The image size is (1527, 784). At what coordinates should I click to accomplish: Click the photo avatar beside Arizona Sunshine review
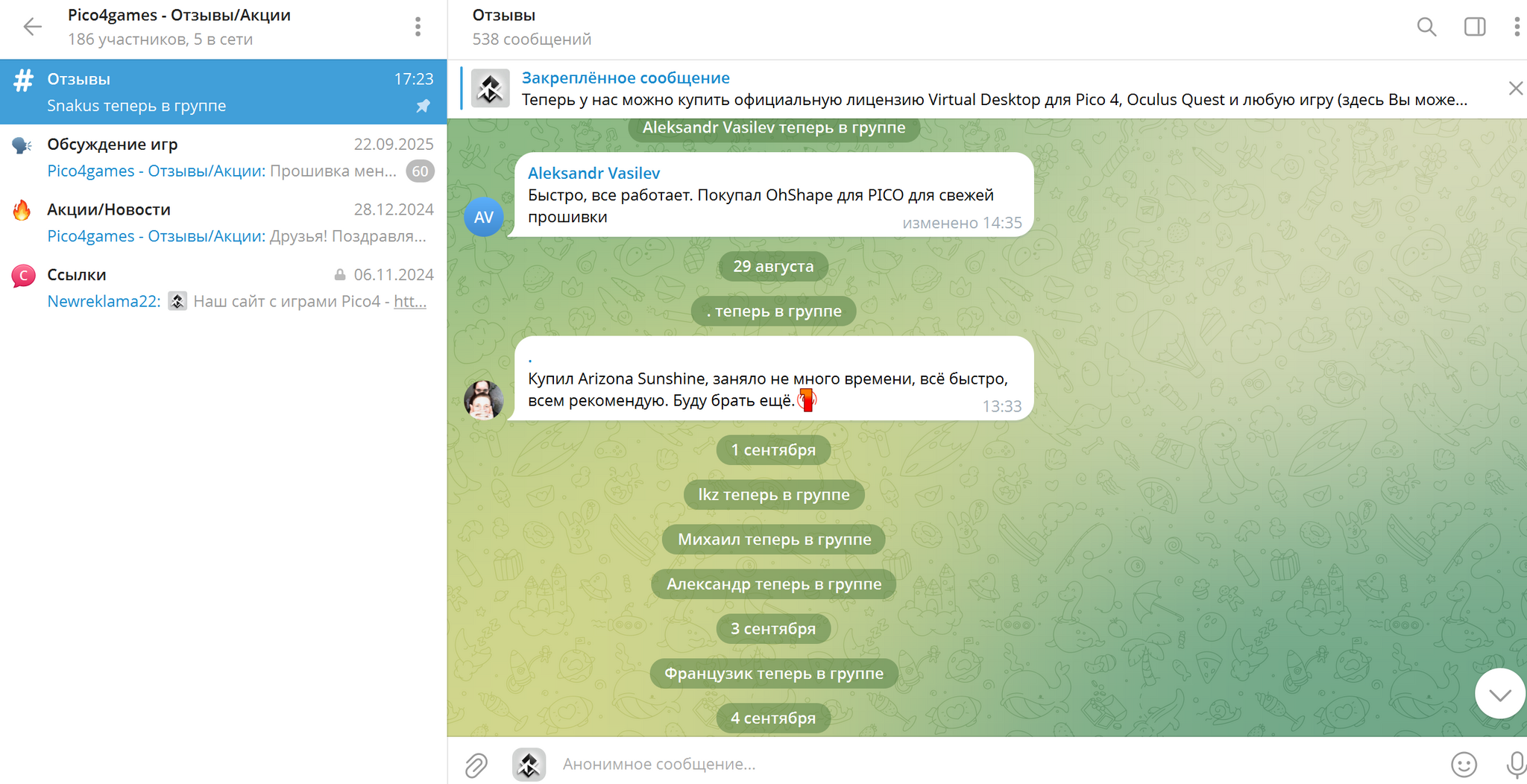pyautogui.click(x=483, y=400)
